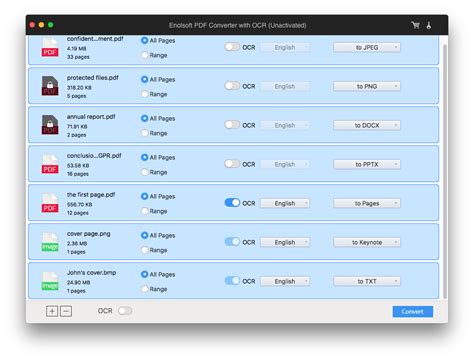Click the '24.90 MB' size text

pos(79,282)
